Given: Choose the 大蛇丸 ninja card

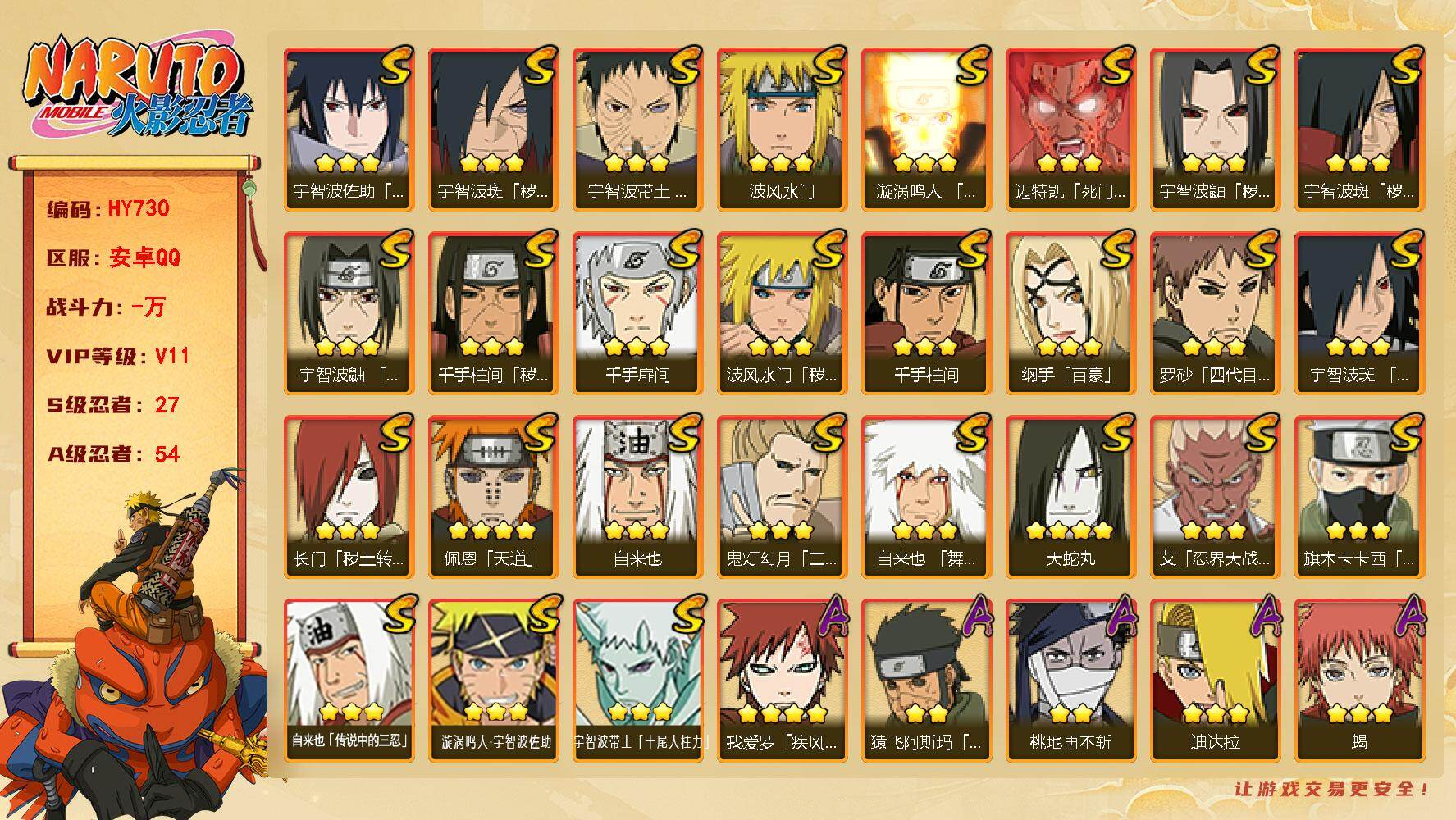Looking at the screenshot, I should pos(1070,497).
